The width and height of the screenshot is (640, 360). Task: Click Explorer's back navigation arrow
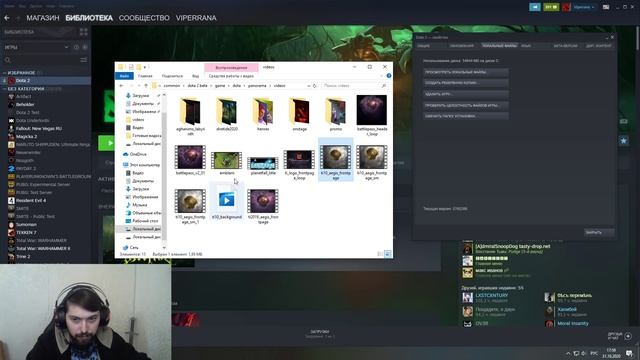pyautogui.click(x=121, y=86)
